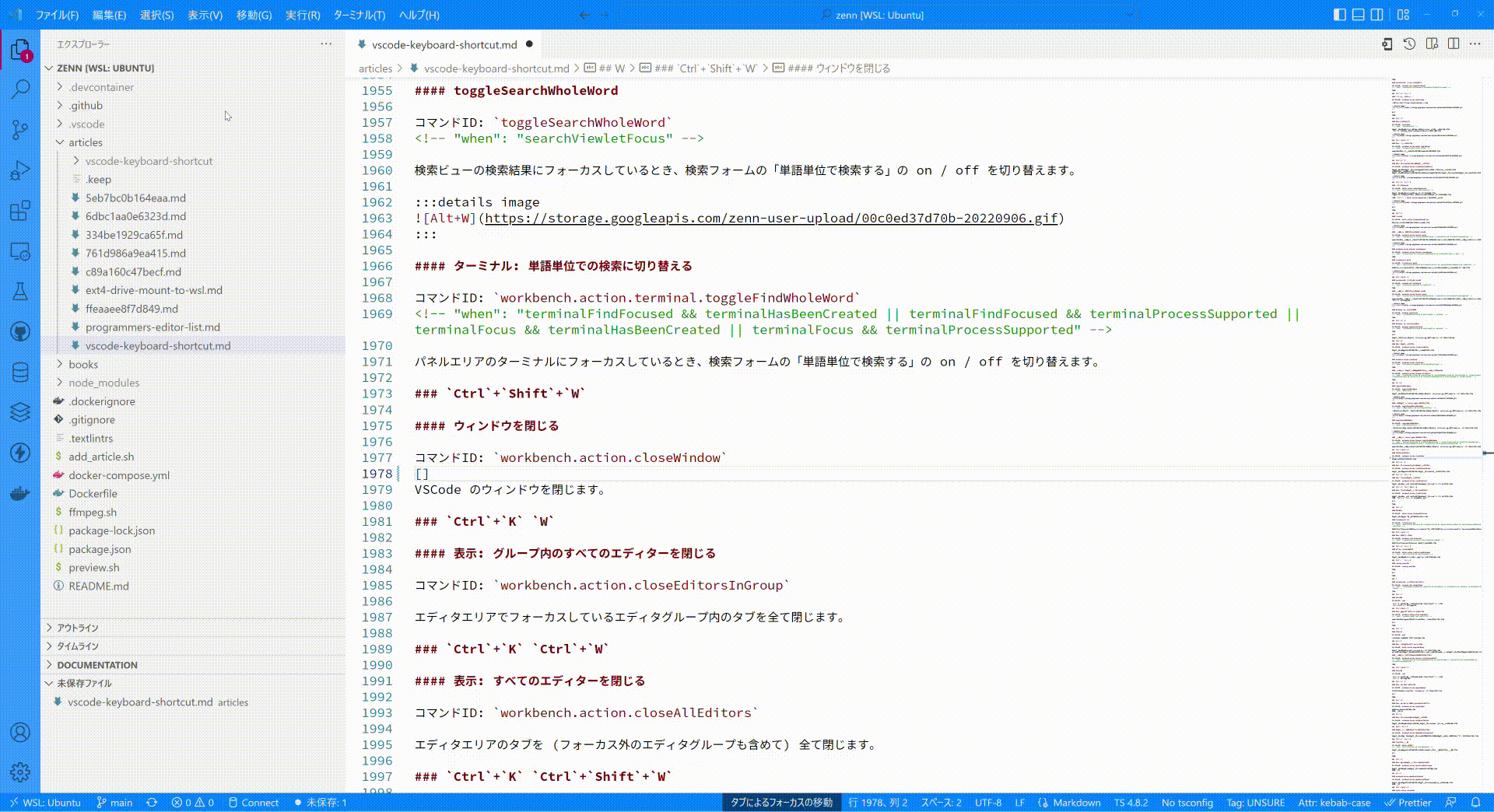Click the WSL: Ubuntu remote indicator
The height and width of the screenshot is (812, 1494).
coord(45,803)
